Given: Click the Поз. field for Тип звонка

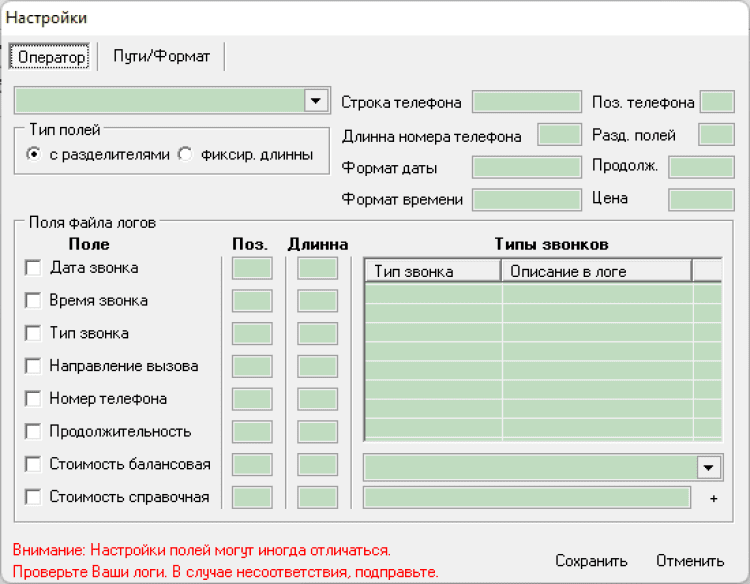Looking at the screenshot, I should pos(252,334).
